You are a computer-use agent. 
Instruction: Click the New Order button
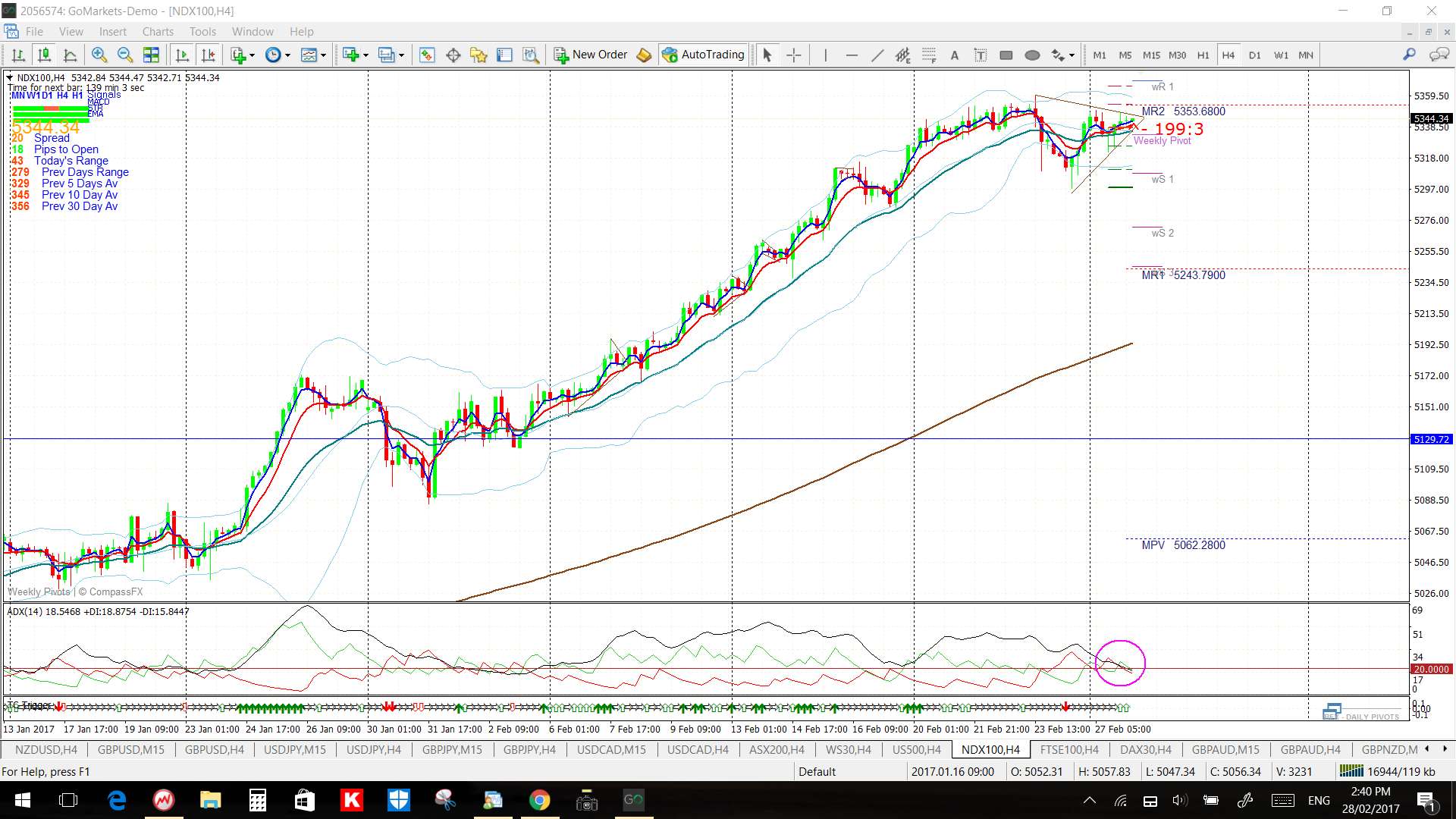pyautogui.click(x=591, y=55)
